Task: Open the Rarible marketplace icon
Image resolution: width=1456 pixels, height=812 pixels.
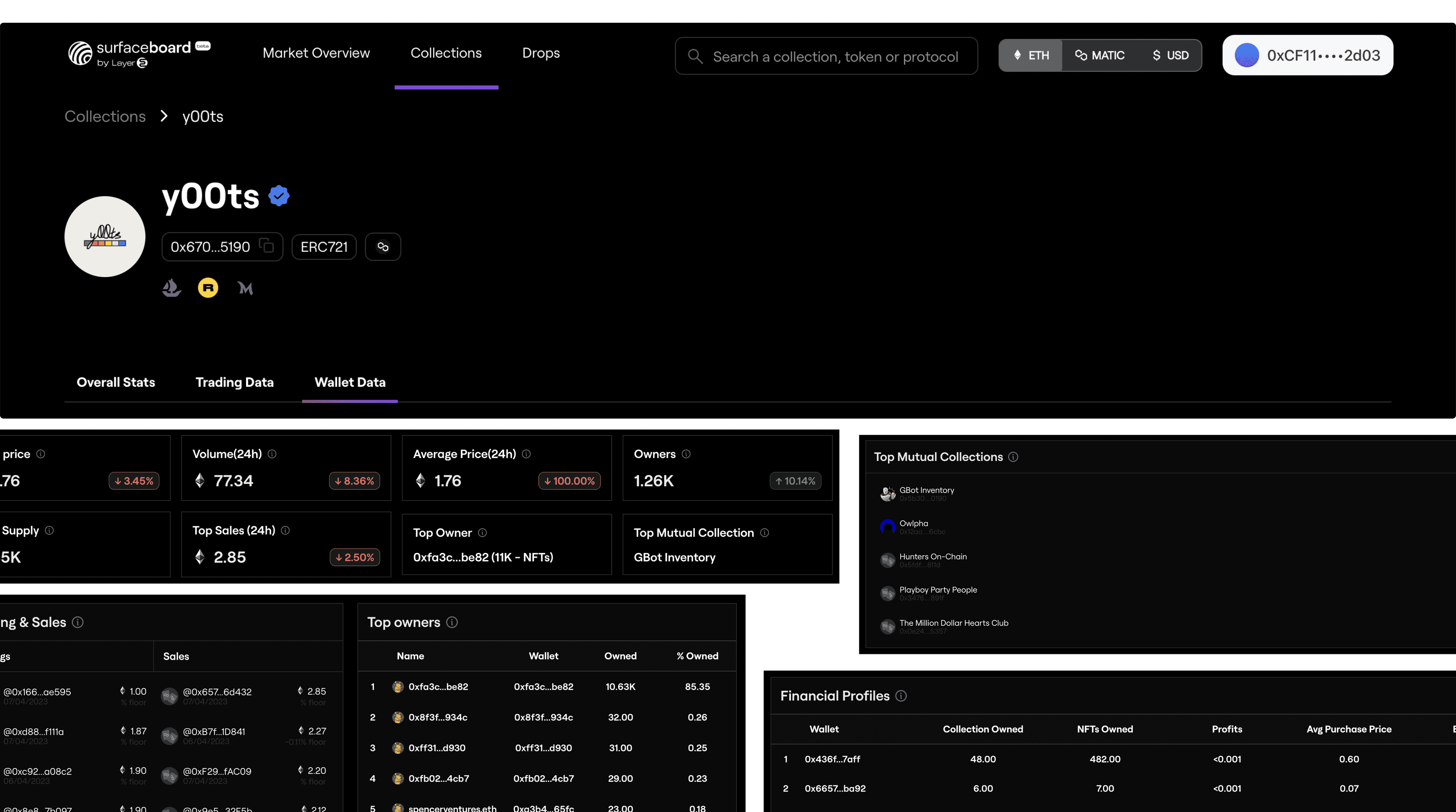Action: [x=208, y=288]
